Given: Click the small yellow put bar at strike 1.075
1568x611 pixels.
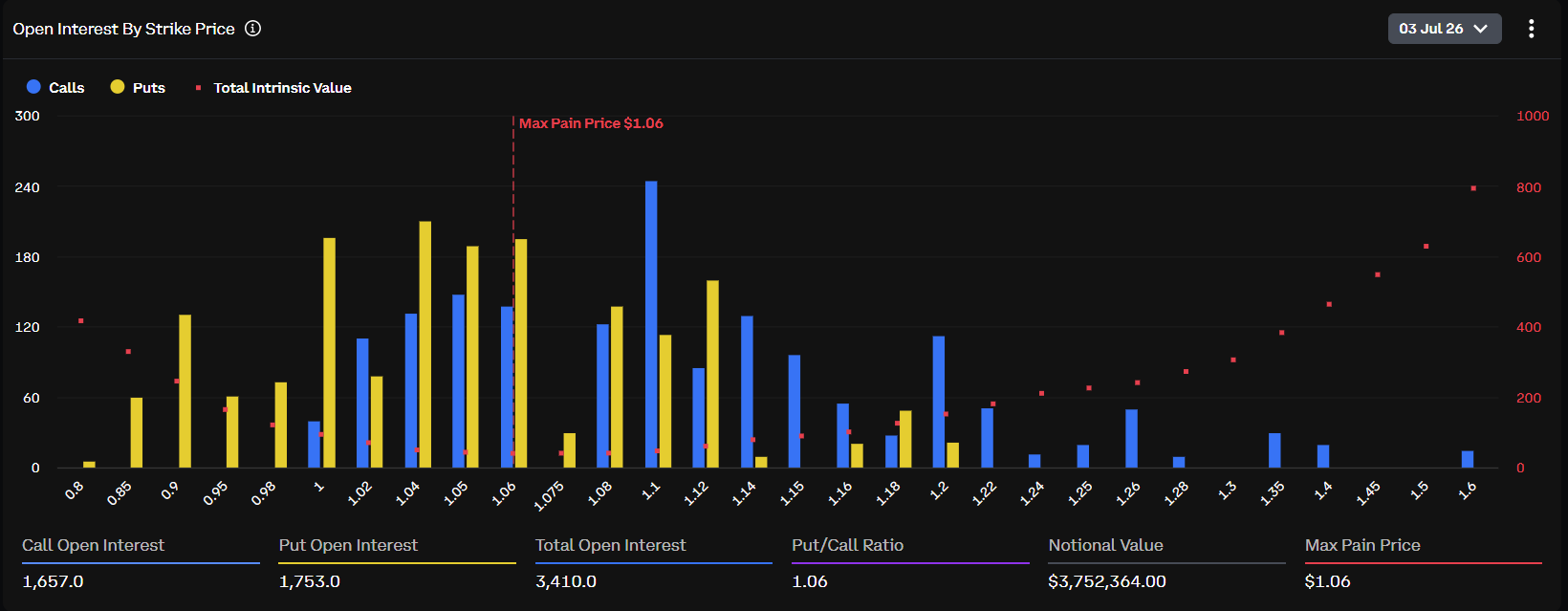Looking at the screenshot, I should 570,450.
